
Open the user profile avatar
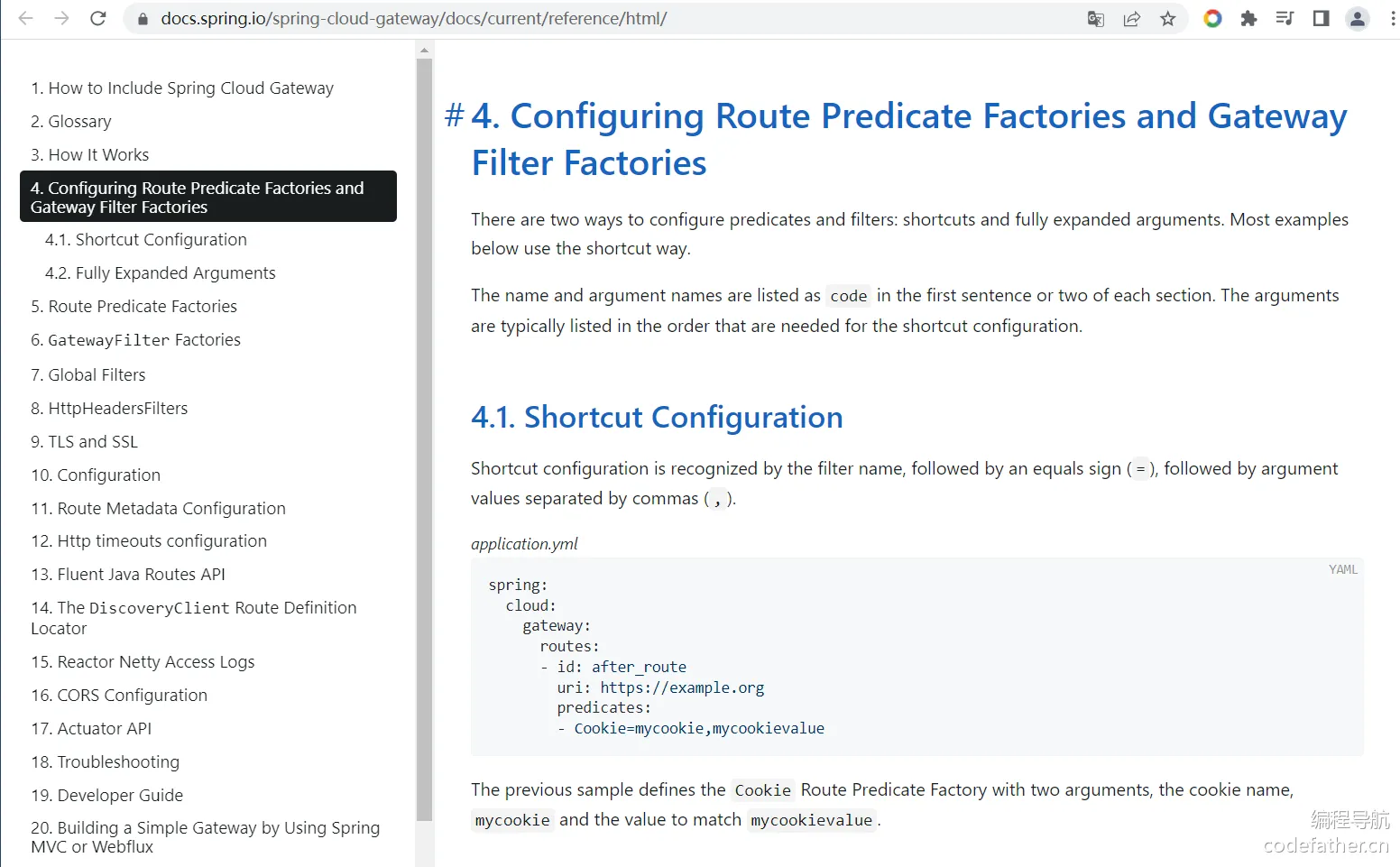click(x=1358, y=18)
